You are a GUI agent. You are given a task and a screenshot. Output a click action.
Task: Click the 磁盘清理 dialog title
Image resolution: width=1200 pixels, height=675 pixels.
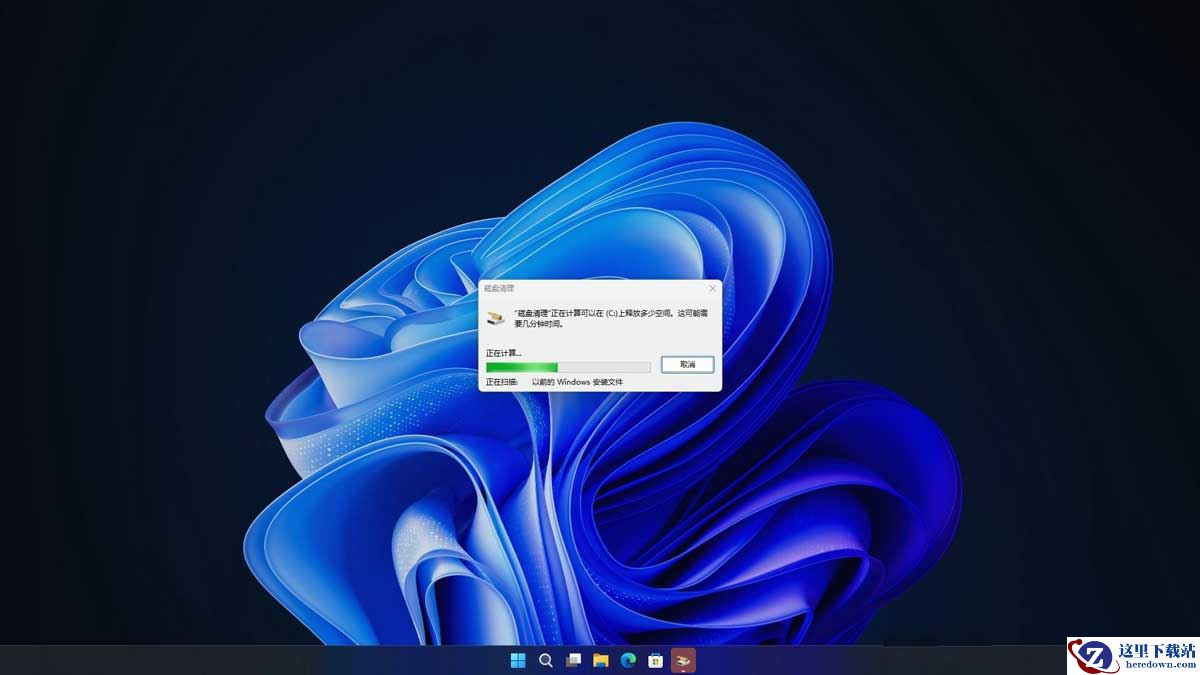tap(499, 288)
